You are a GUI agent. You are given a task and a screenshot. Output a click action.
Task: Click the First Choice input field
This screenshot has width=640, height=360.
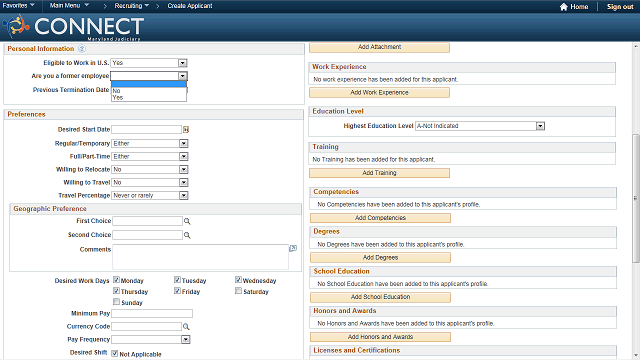point(147,221)
